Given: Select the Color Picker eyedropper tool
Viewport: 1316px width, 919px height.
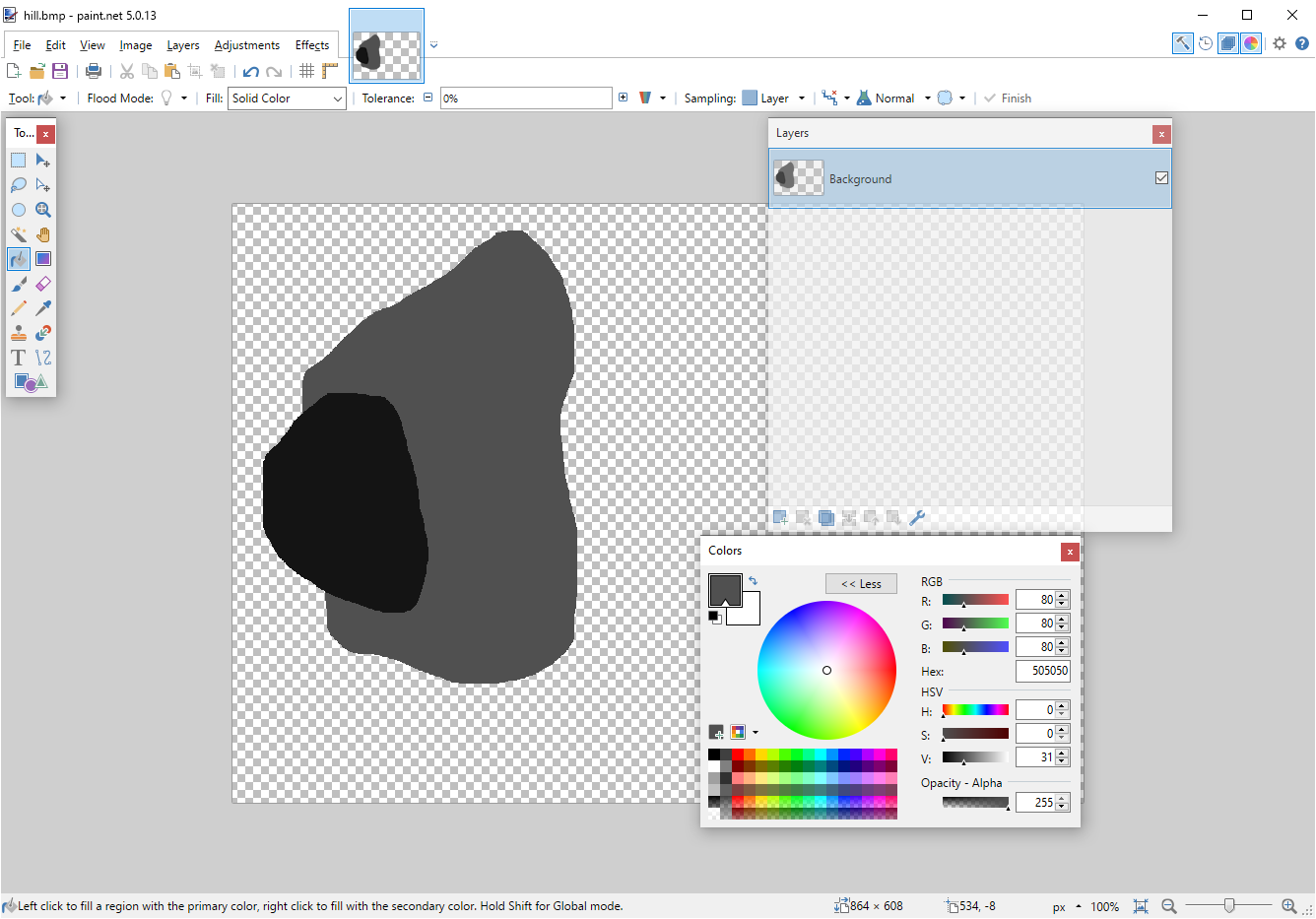Looking at the screenshot, I should point(43,308).
